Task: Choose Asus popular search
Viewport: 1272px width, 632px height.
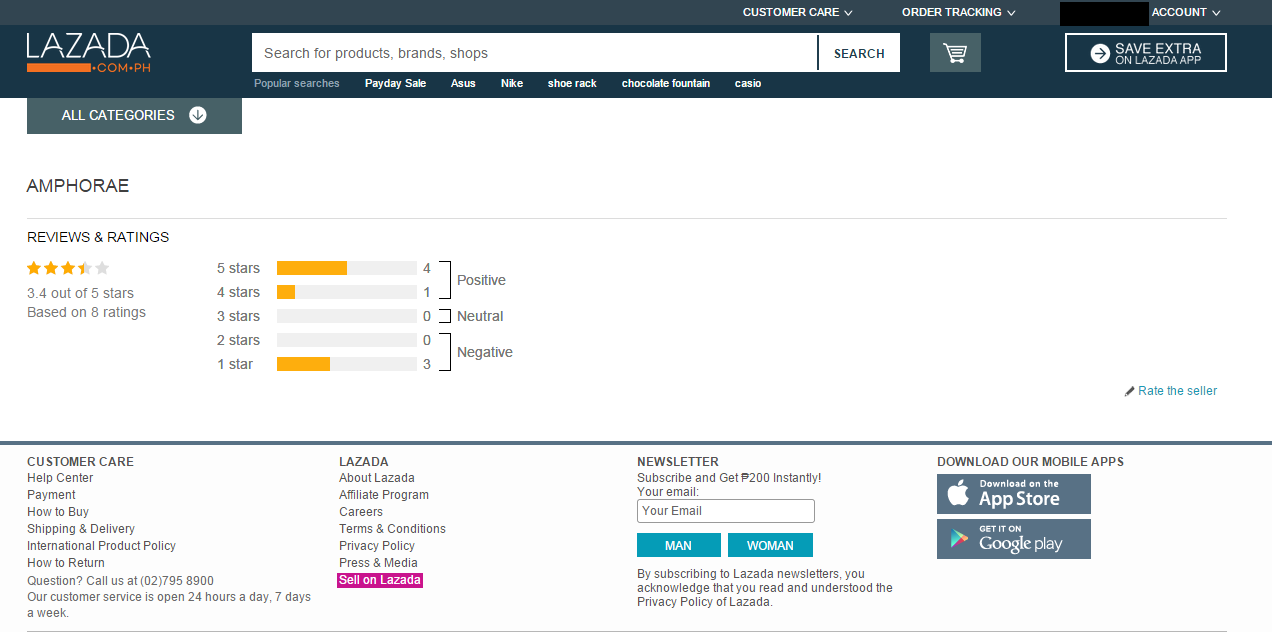Action: point(463,83)
